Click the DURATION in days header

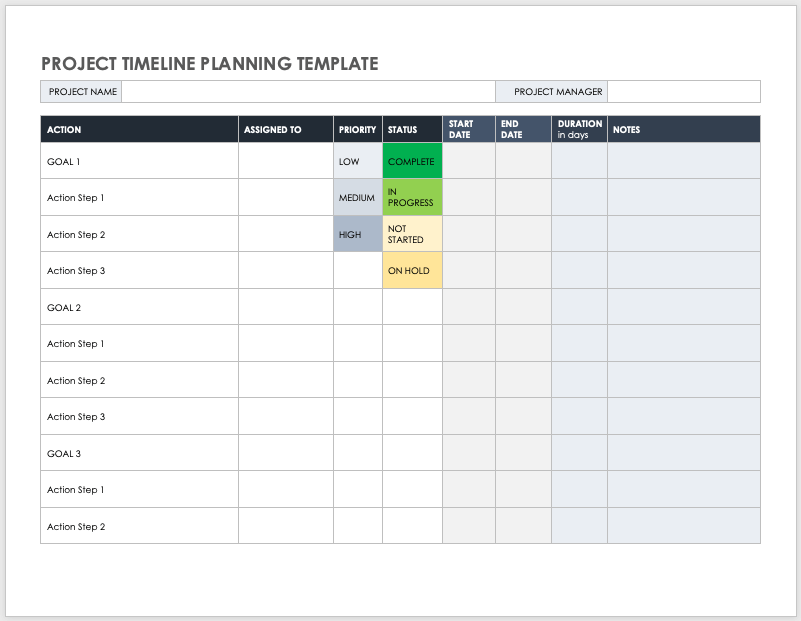coord(579,130)
